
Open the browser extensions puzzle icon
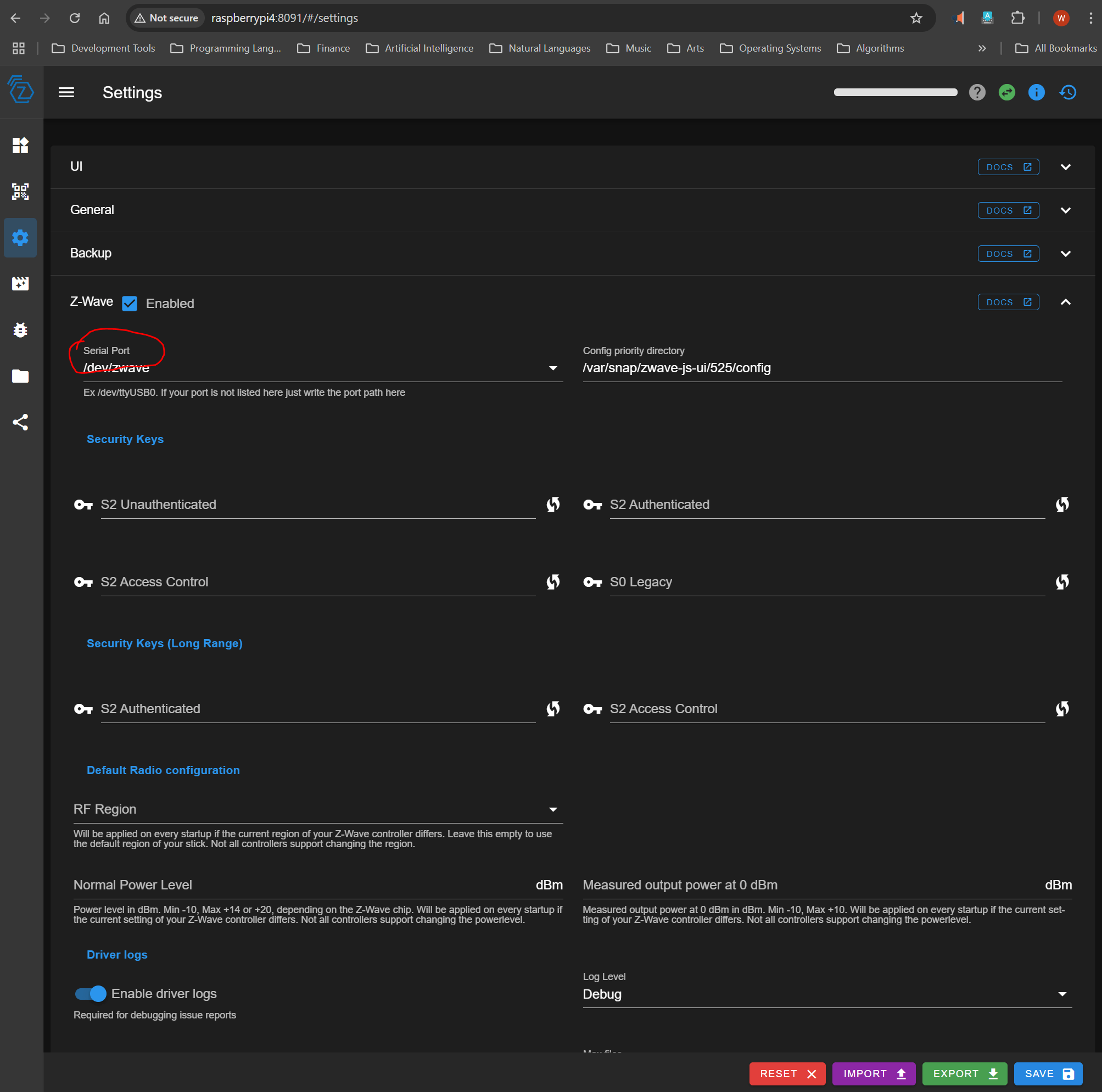[1017, 18]
